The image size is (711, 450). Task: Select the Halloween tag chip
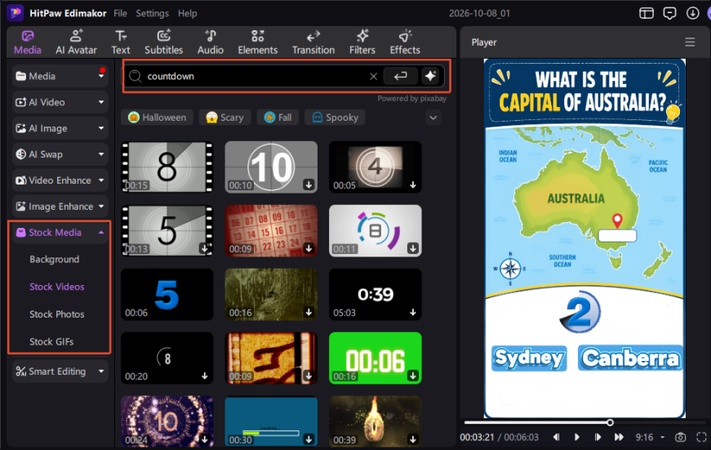click(x=157, y=117)
